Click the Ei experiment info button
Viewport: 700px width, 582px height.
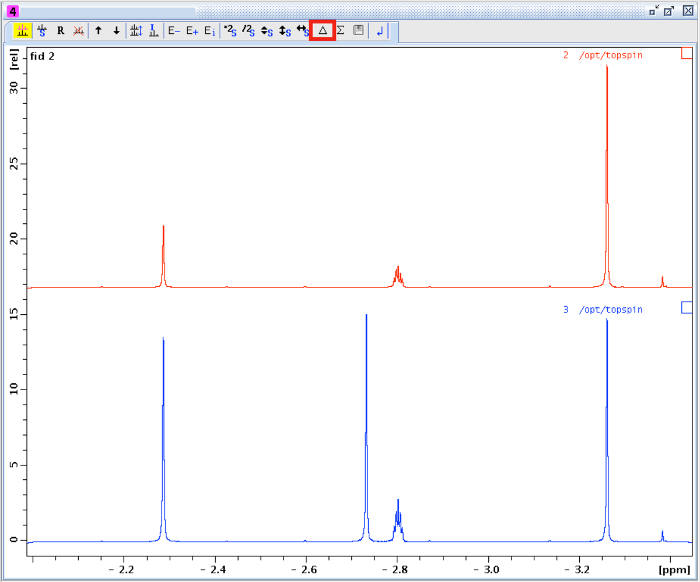pos(209,31)
